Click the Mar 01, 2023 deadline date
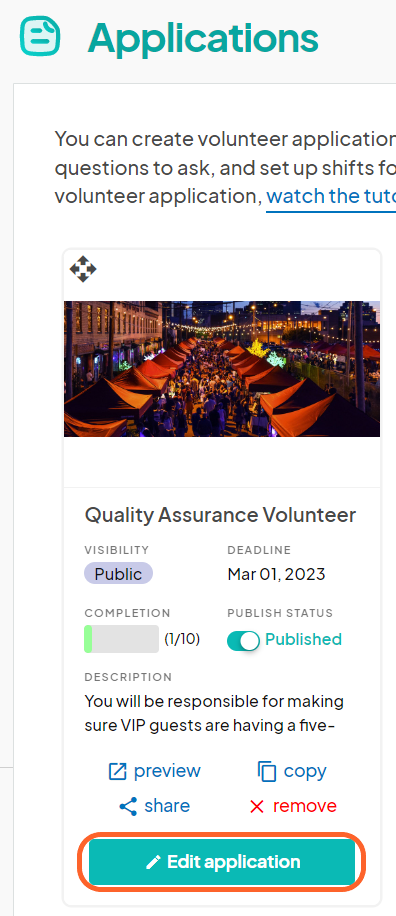The image size is (396, 916). coord(276,574)
